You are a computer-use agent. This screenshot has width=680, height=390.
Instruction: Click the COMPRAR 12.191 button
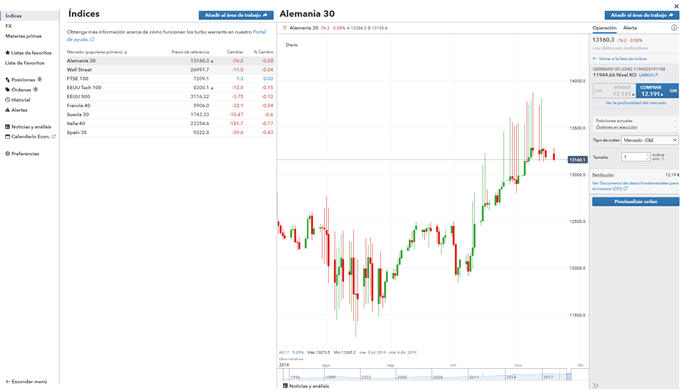coord(657,91)
